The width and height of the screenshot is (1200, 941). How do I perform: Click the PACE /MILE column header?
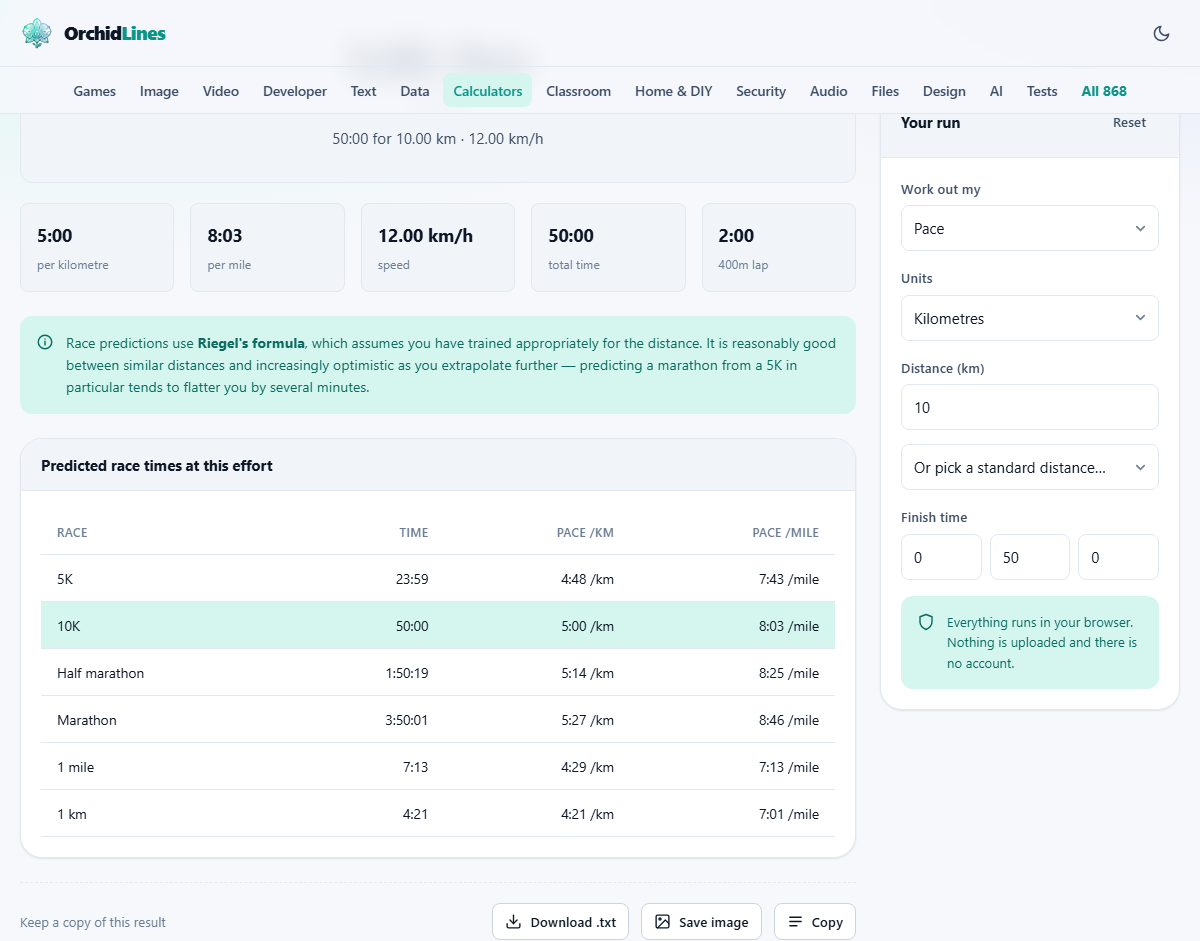(785, 533)
